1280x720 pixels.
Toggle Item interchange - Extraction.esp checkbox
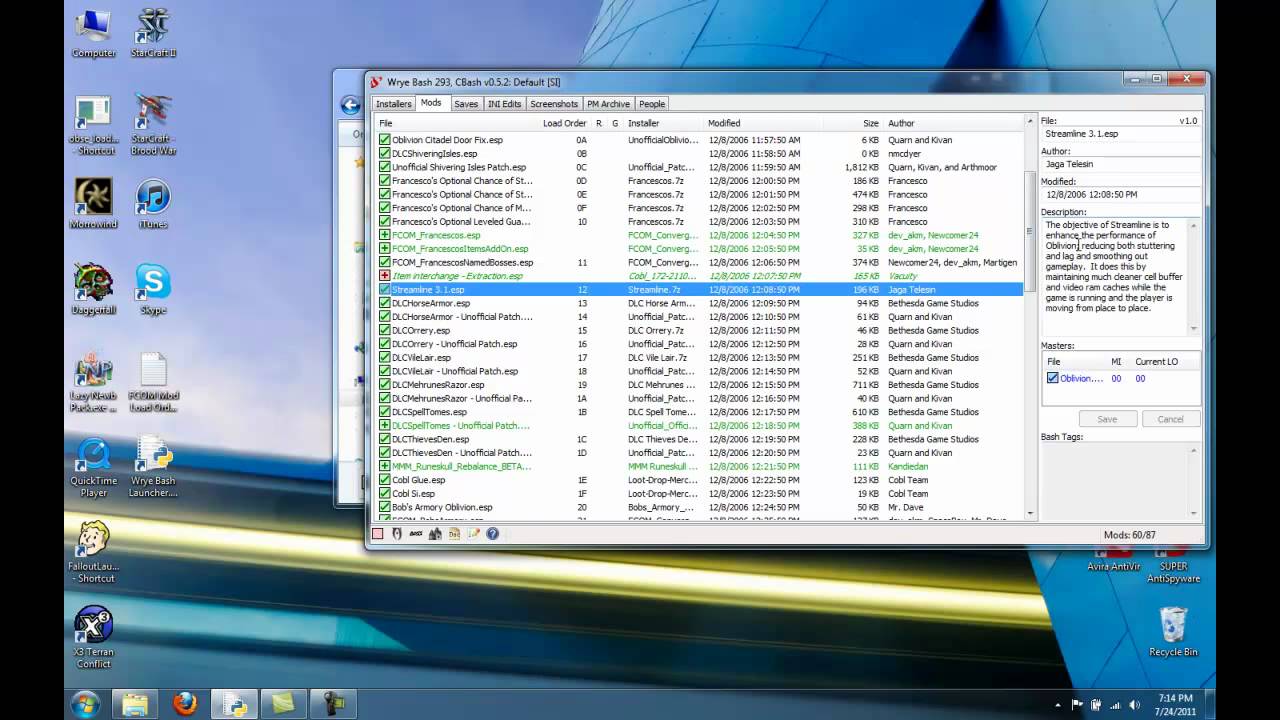click(x=385, y=276)
